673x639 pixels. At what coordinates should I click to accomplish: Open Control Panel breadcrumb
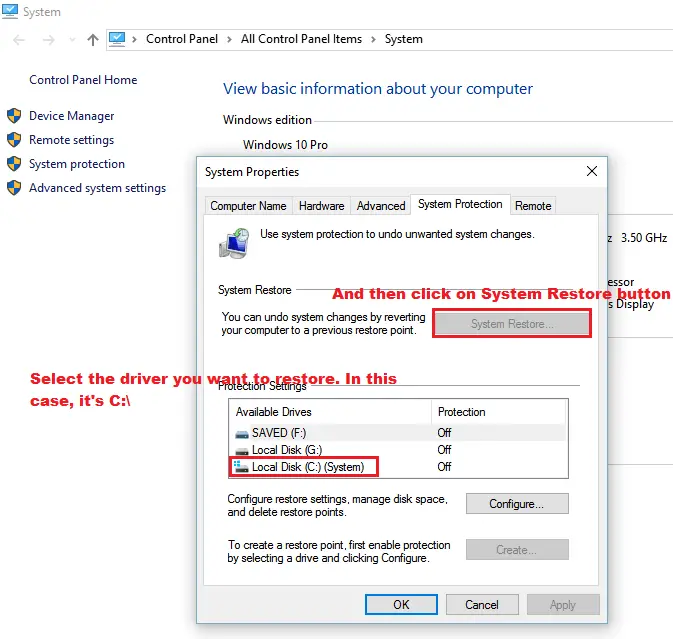pos(182,39)
